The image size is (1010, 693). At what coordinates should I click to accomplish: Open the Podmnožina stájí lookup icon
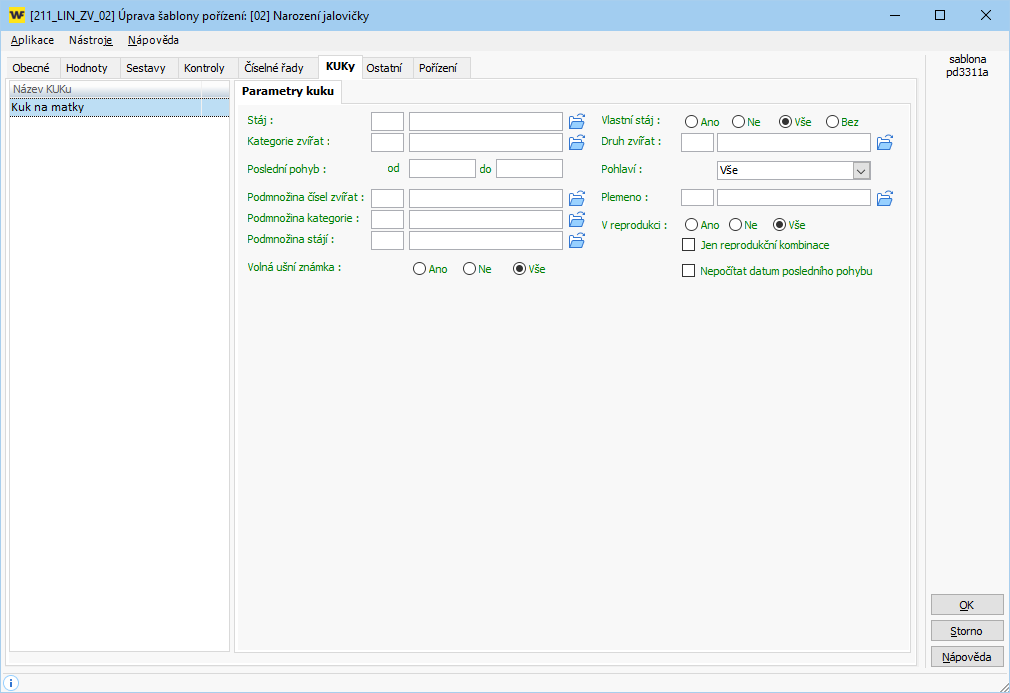pyautogui.click(x=577, y=240)
